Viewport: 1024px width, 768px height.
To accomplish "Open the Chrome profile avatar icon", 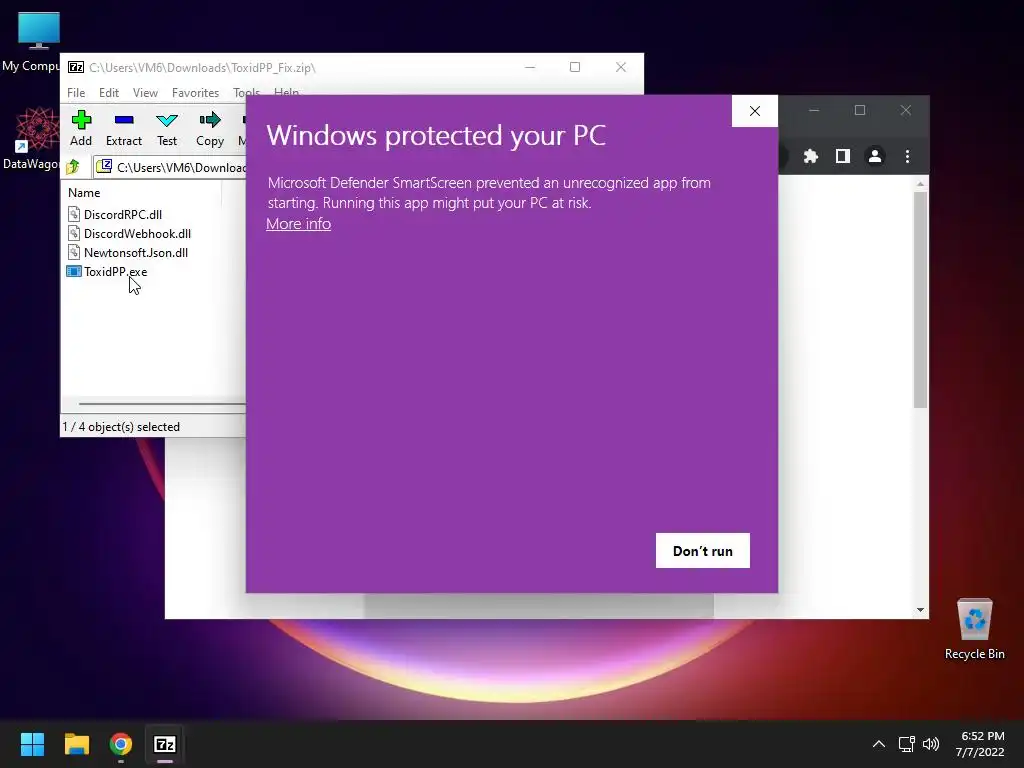I will [x=874, y=156].
